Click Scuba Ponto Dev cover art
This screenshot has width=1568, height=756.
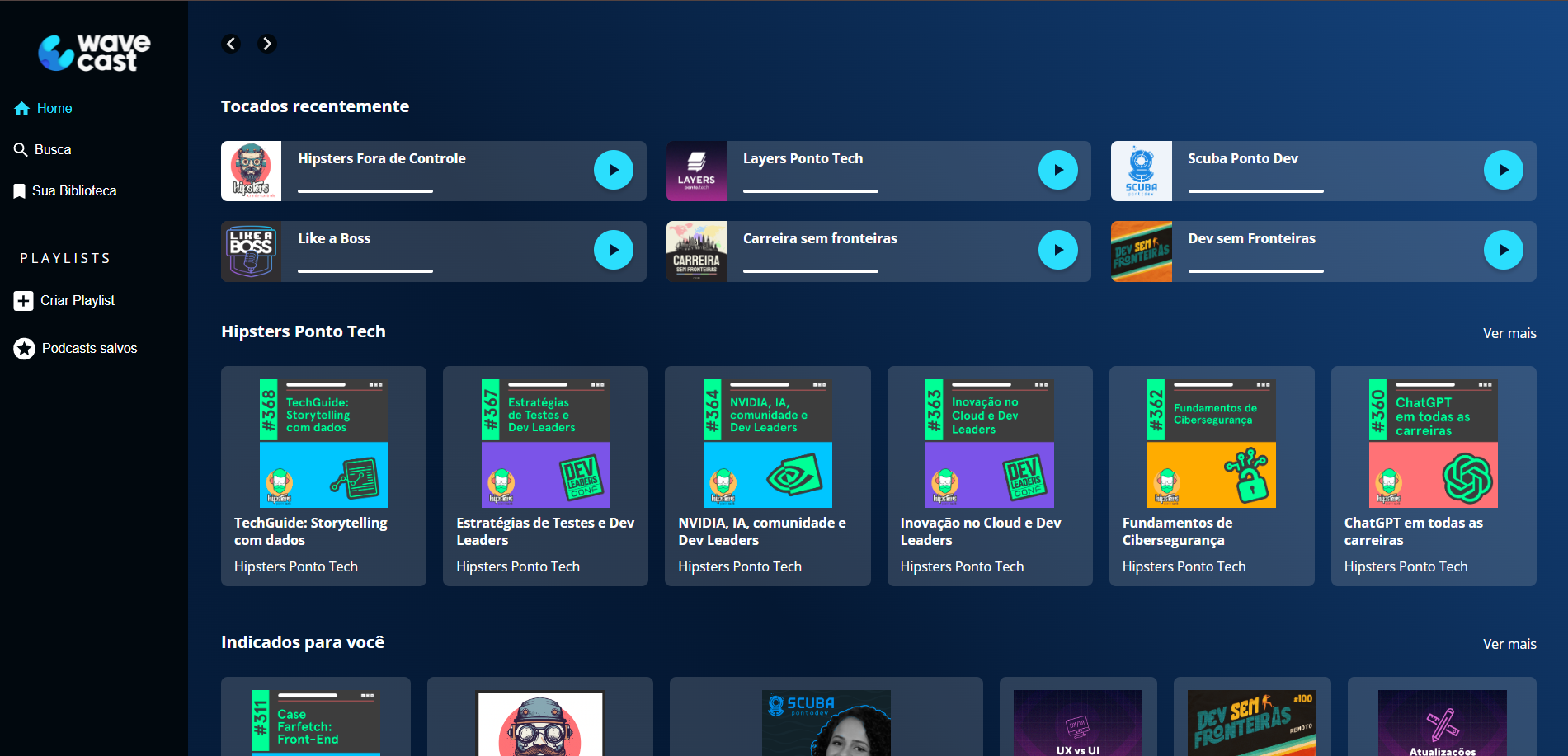pos(1142,171)
